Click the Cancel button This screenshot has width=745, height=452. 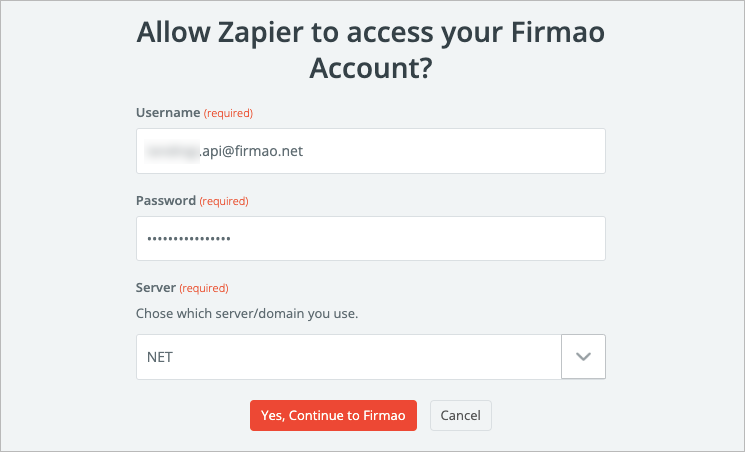(x=461, y=415)
